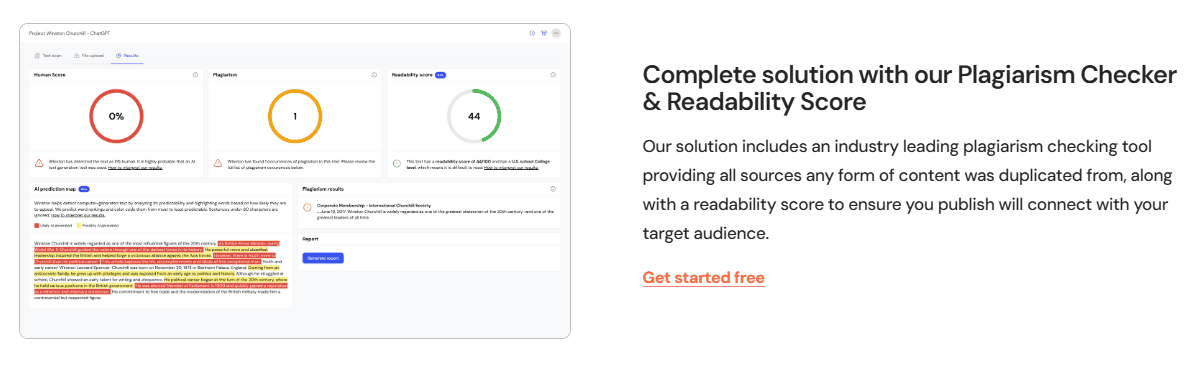Click 'Plagiarism results' panel heading
Viewport: 1194px width, 370px height.
[x=324, y=188]
